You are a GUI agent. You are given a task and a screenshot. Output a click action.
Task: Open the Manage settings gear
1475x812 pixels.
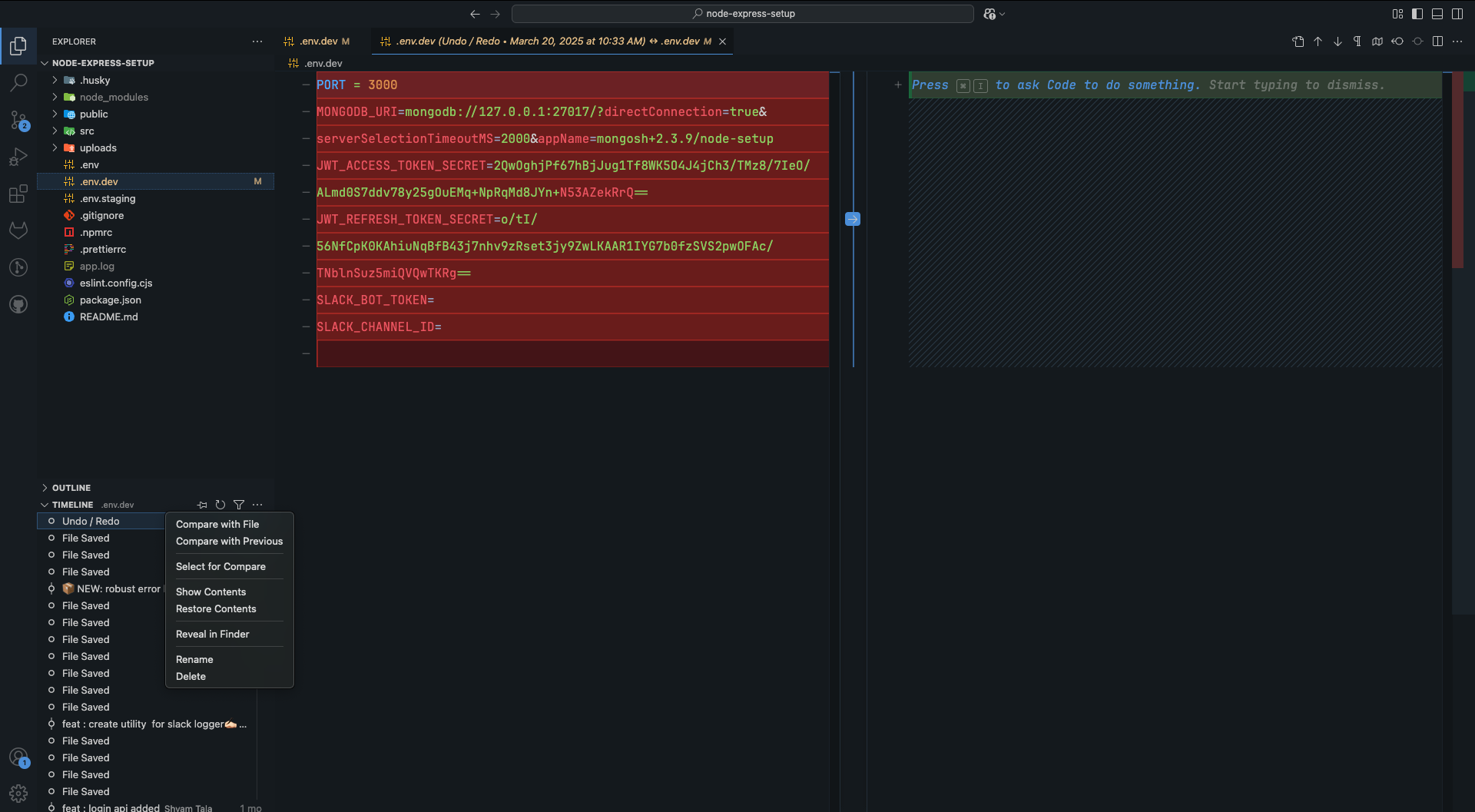pyautogui.click(x=18, y=794)
